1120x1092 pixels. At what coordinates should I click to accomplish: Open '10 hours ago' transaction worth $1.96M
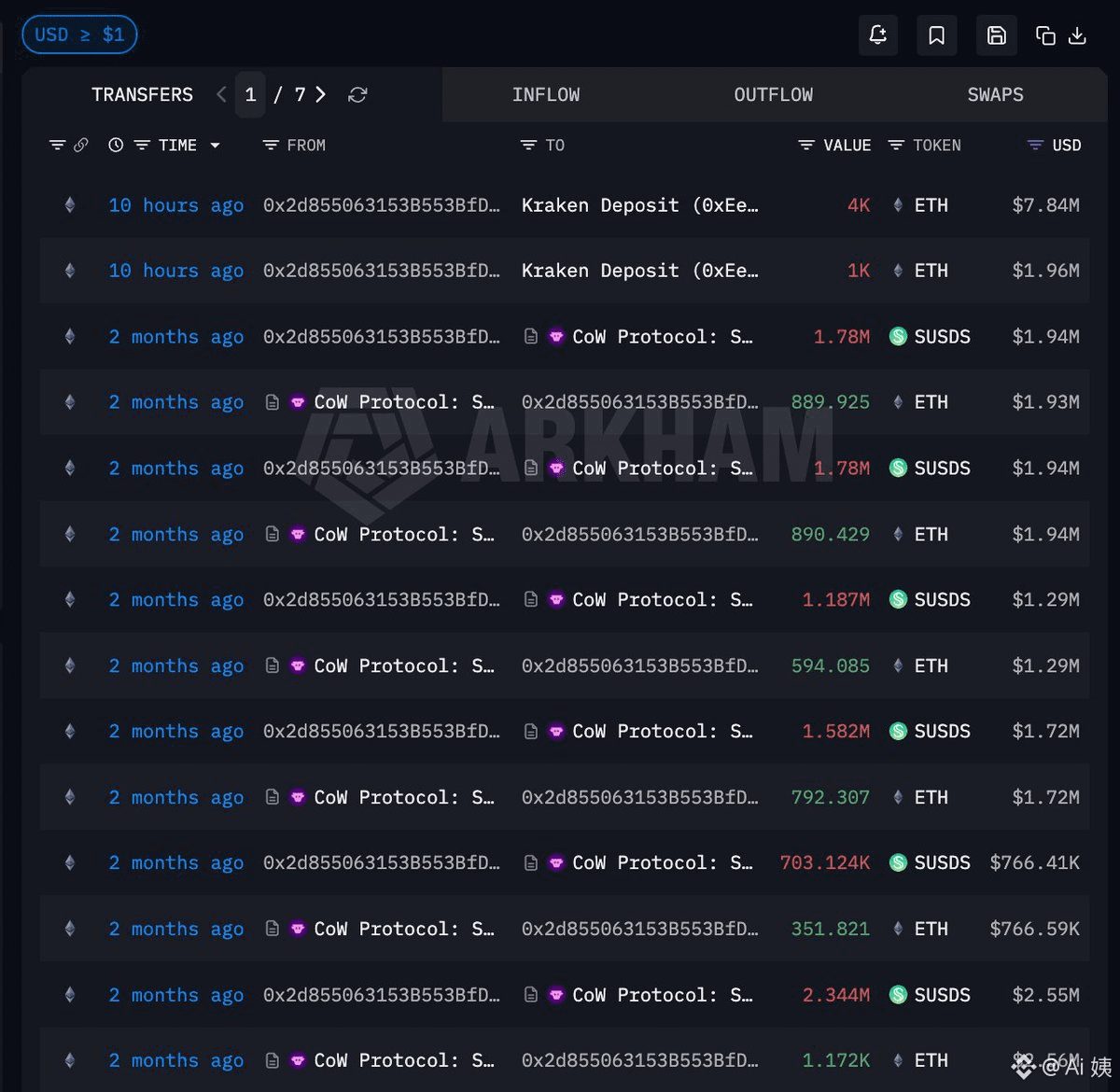click(x=176, y=271)
